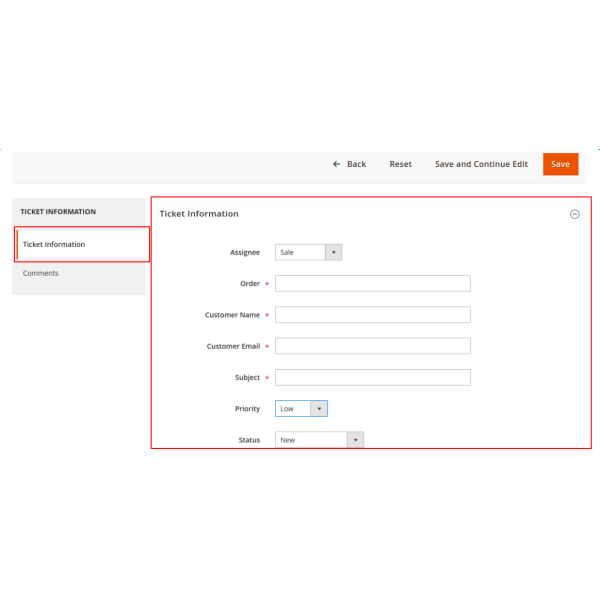Focus the Order input field
Viewport: 600px width, 600px height.
pos(372,284)
